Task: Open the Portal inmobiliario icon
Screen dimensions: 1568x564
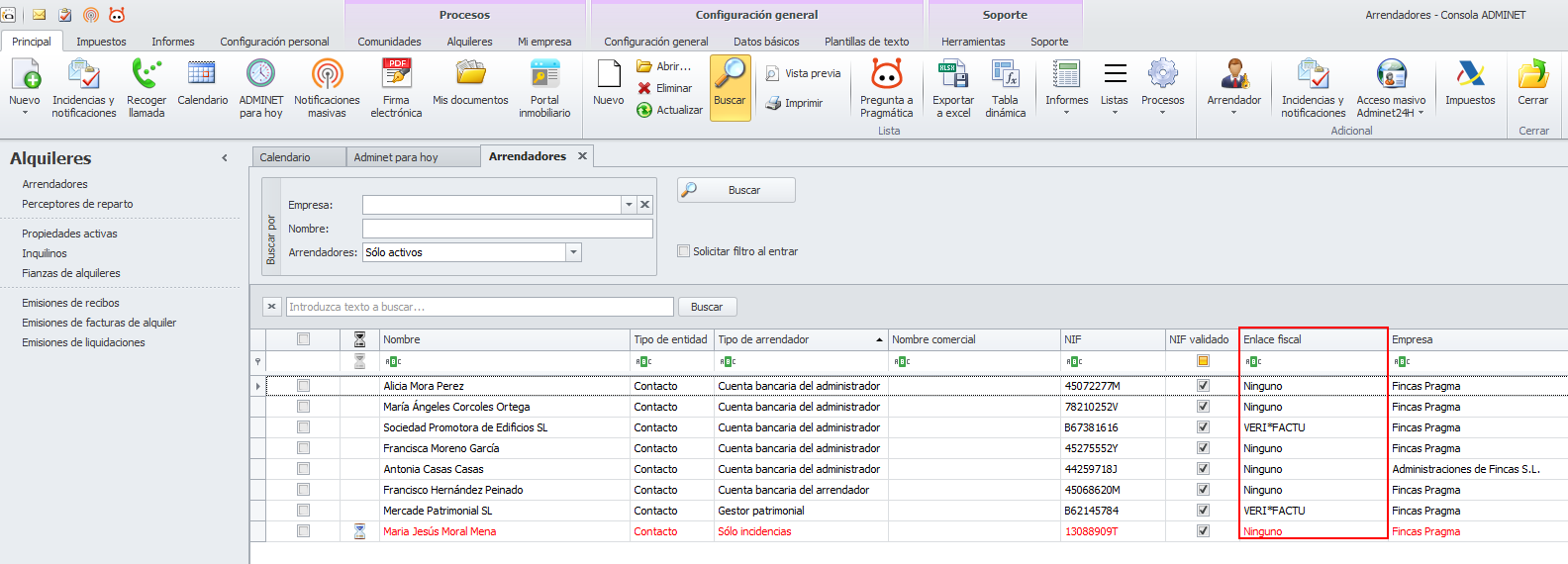Action: click(544, 75)
